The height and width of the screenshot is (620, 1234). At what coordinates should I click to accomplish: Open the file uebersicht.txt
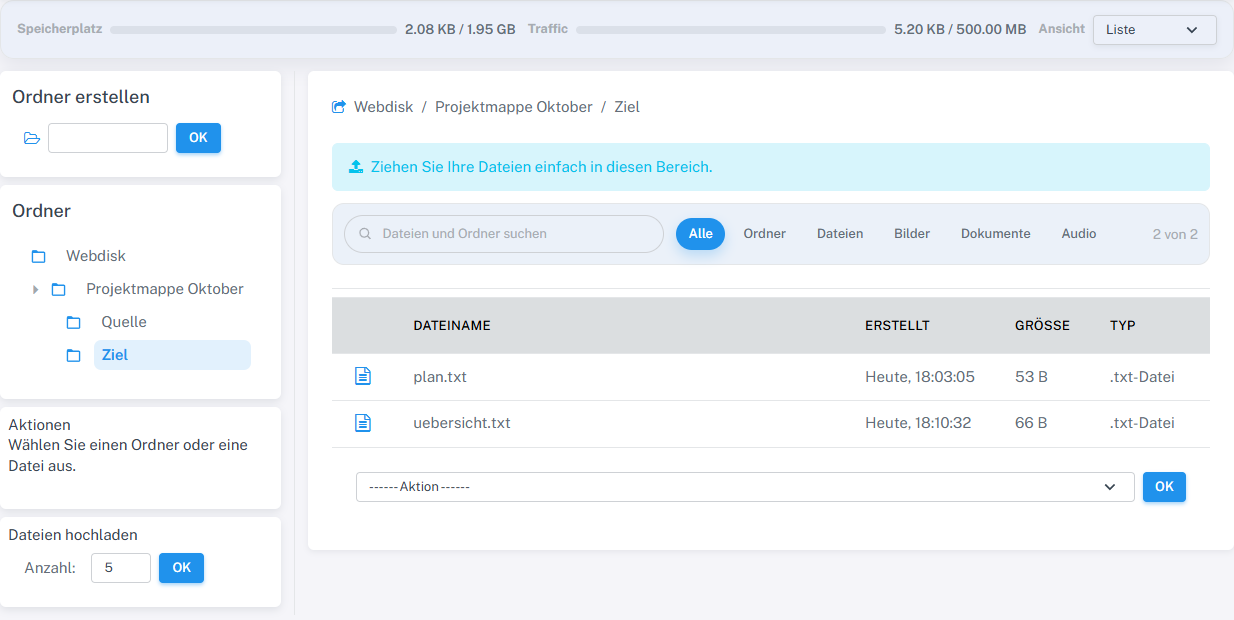[462, 423]
